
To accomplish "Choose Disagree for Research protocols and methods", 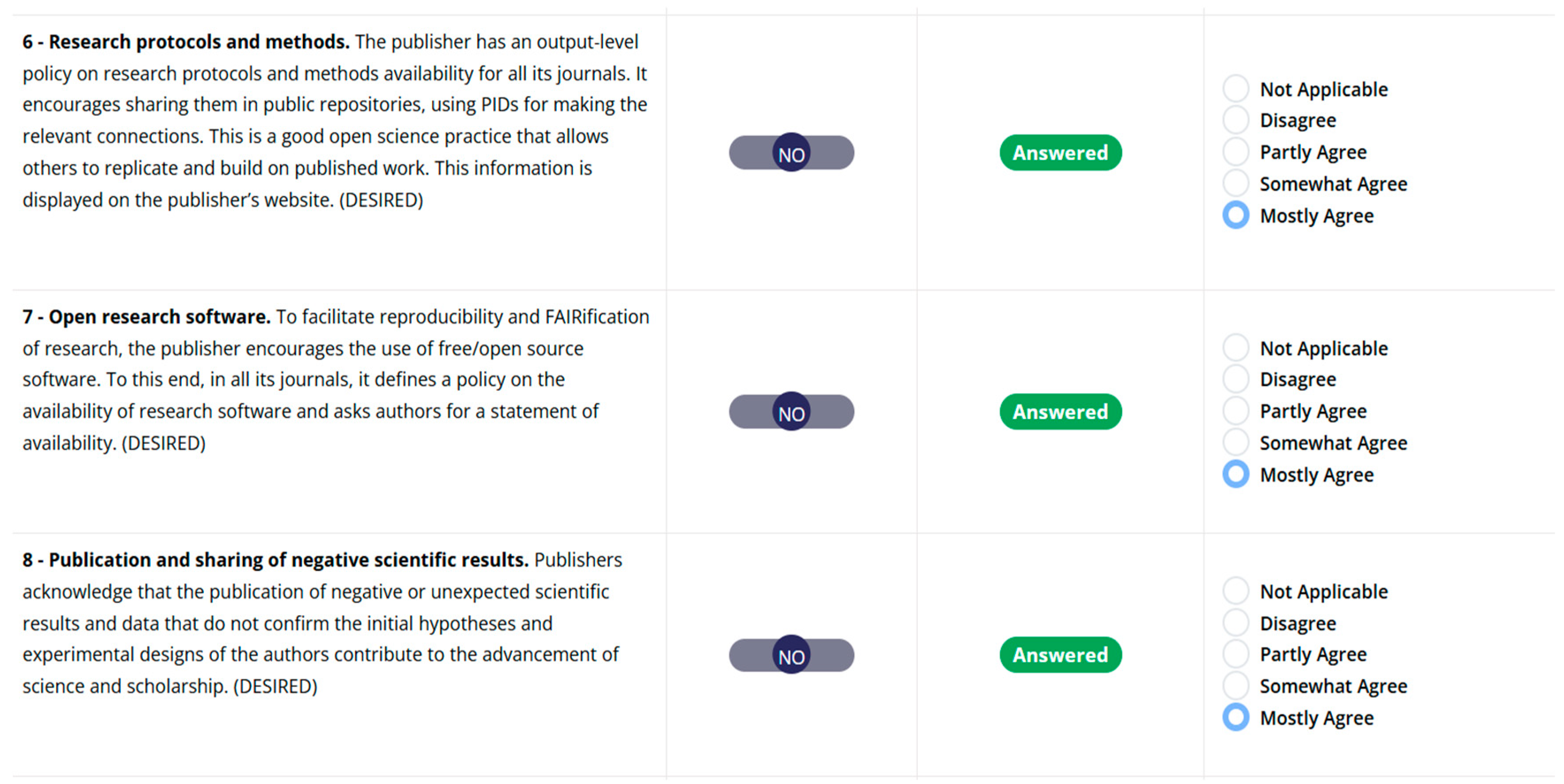I will (x=1235, y=120).
